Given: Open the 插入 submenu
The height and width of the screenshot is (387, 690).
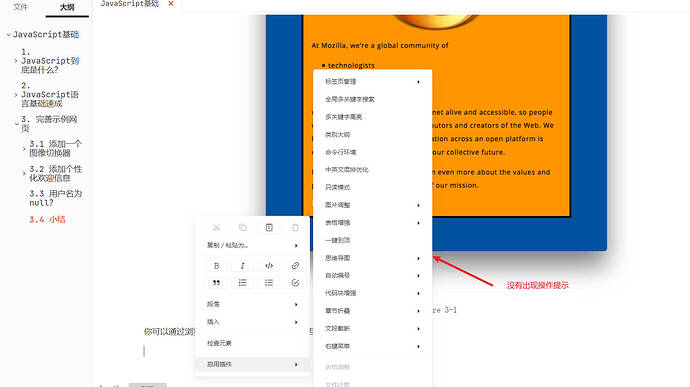Looking at the screenshot, I should point(252,322).
